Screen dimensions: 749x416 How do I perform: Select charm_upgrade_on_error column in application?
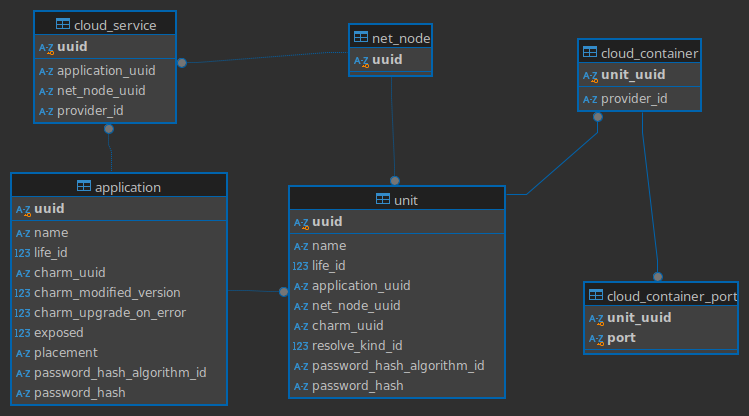[110, 312]
